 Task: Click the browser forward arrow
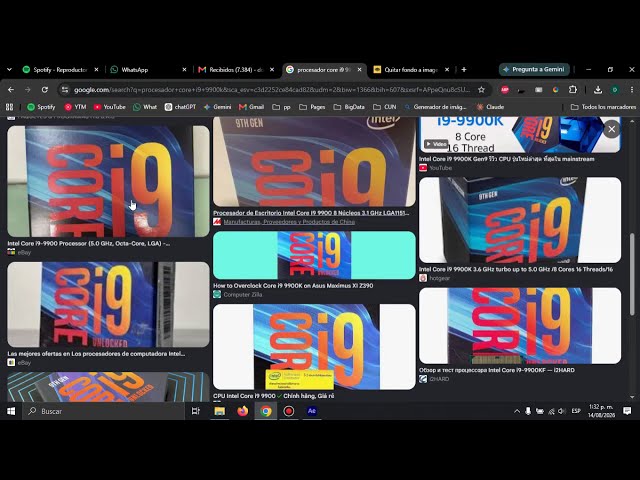click(28, 90)
